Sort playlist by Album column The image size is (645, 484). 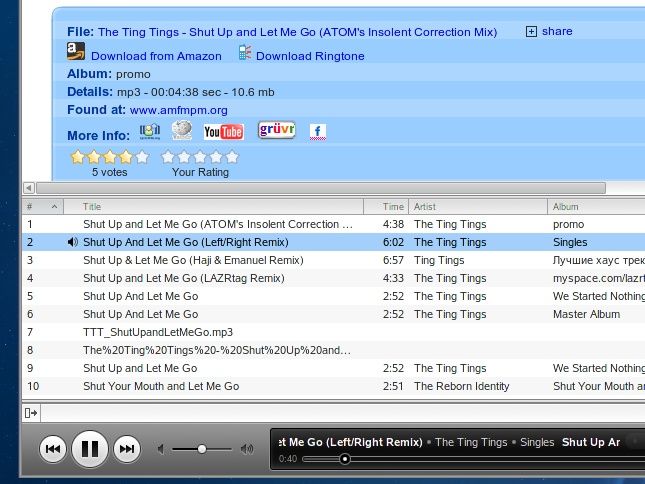pyautogui.click(x=596, y=206)
